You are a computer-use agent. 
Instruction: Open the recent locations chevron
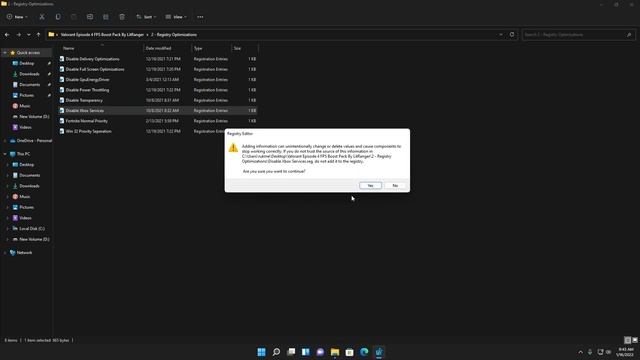pos(29,35)
